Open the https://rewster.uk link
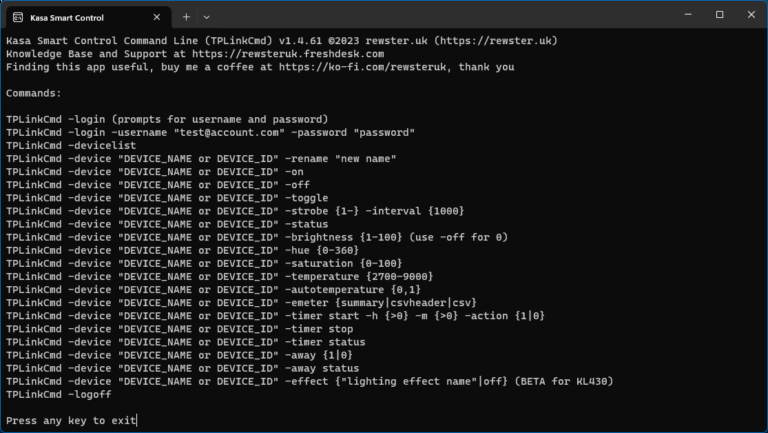768x433 pixels. (x=495, y=41)
